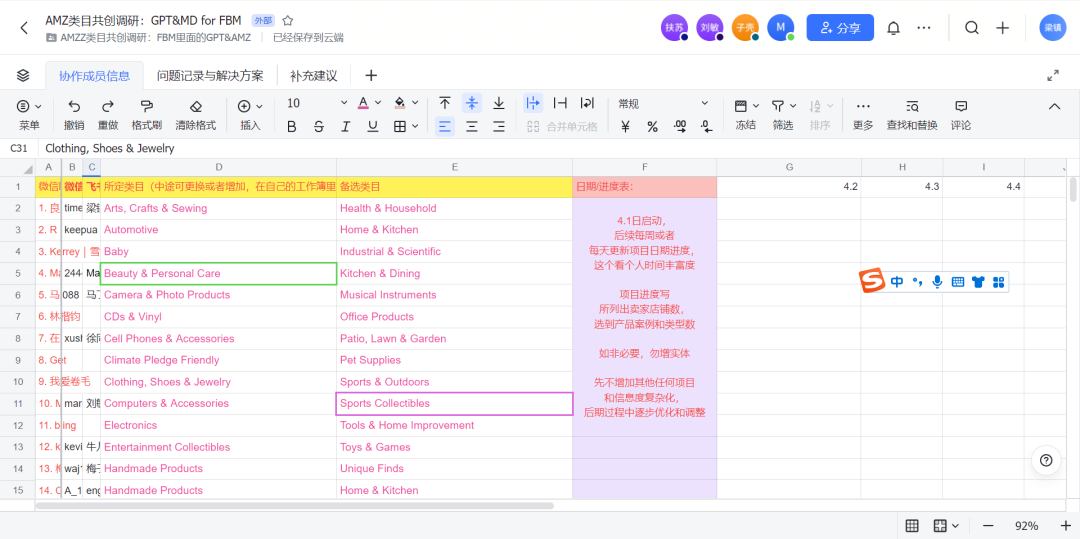The width and height of the screenshot is (1080, 539).
Task: Apply strikethrough formatting
Action: tap(318, 127)
